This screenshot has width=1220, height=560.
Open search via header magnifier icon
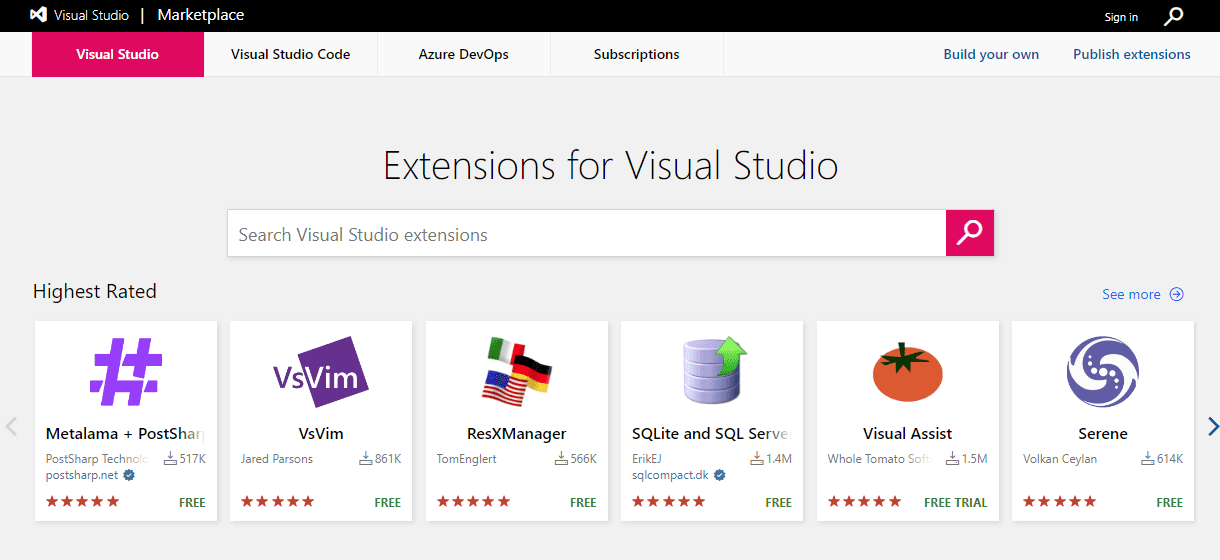[1174, 16]
